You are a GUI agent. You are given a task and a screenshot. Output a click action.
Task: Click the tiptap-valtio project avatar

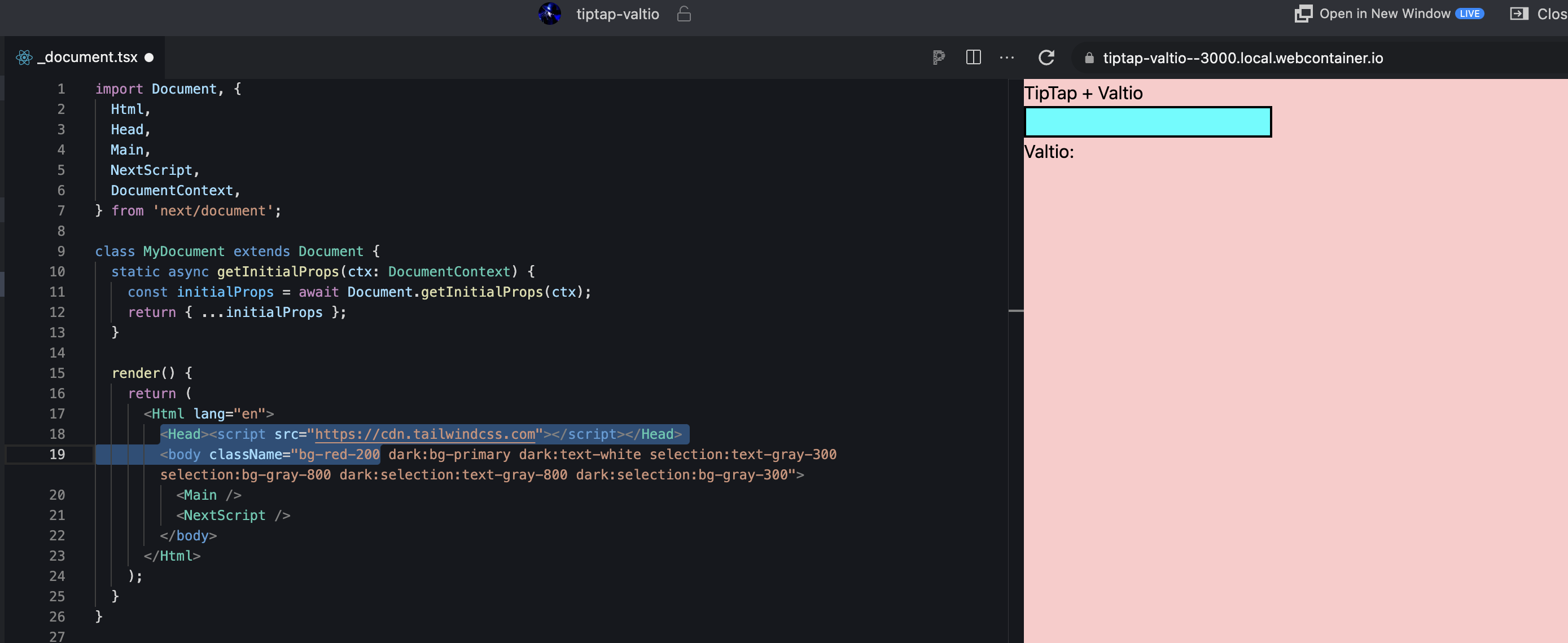[550, 14]
